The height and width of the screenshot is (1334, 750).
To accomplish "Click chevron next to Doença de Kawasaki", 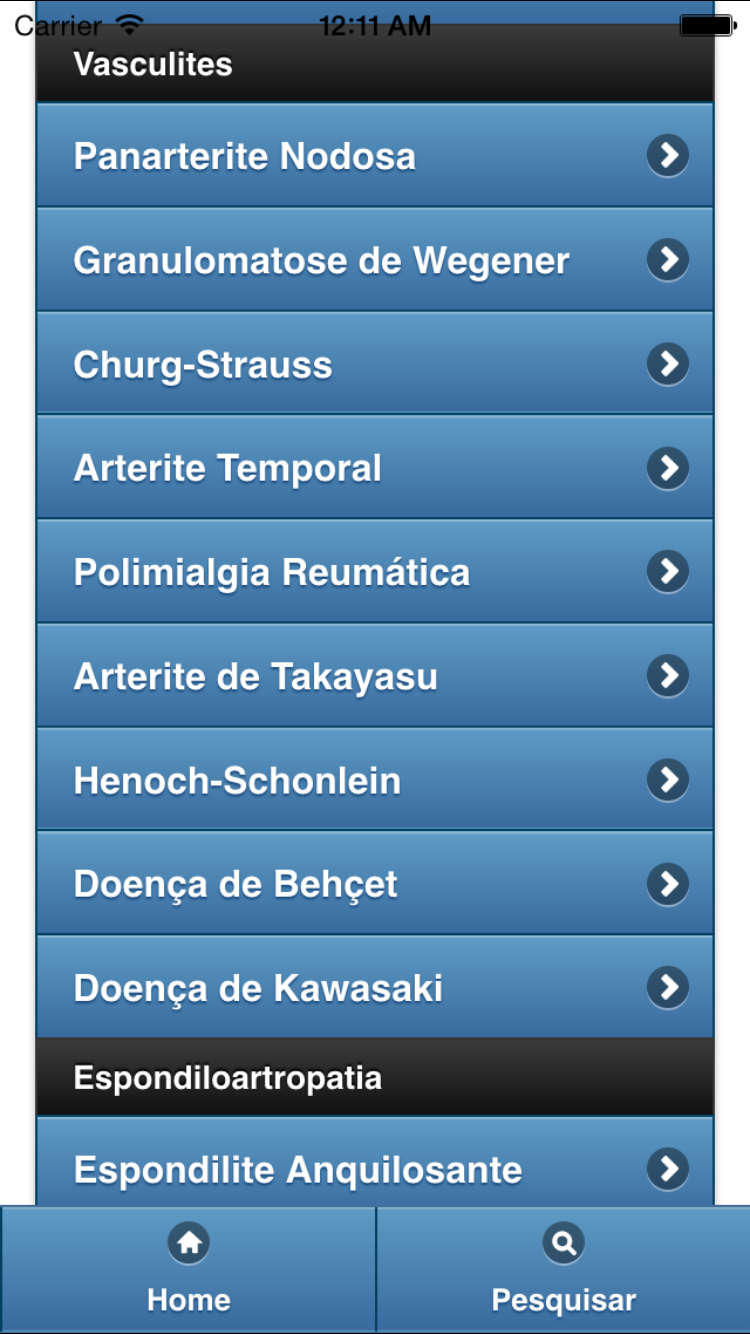I will tap(668, 988).
